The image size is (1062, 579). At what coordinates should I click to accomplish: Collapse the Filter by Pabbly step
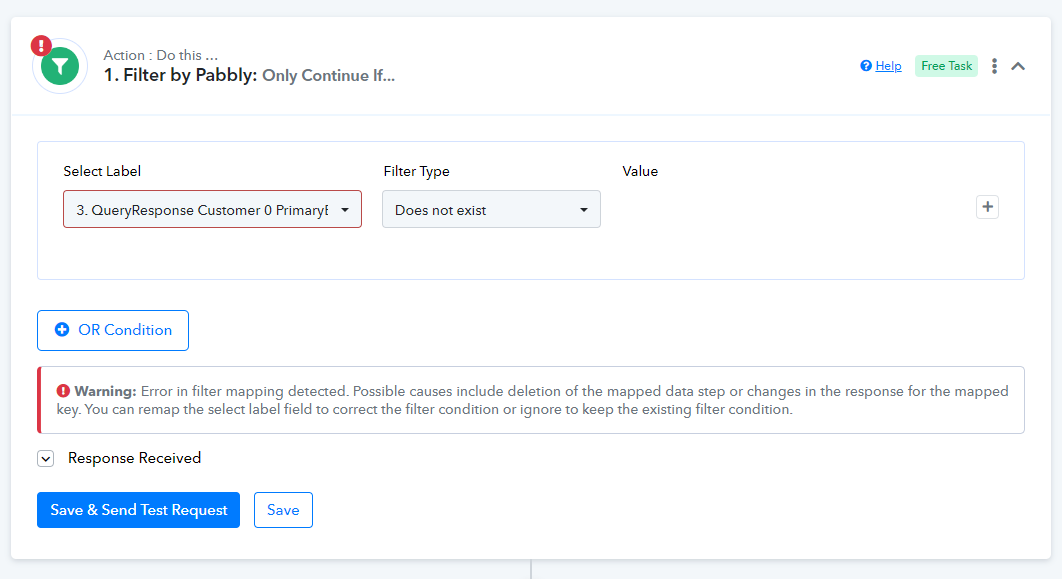click(x=1018, y=66)
